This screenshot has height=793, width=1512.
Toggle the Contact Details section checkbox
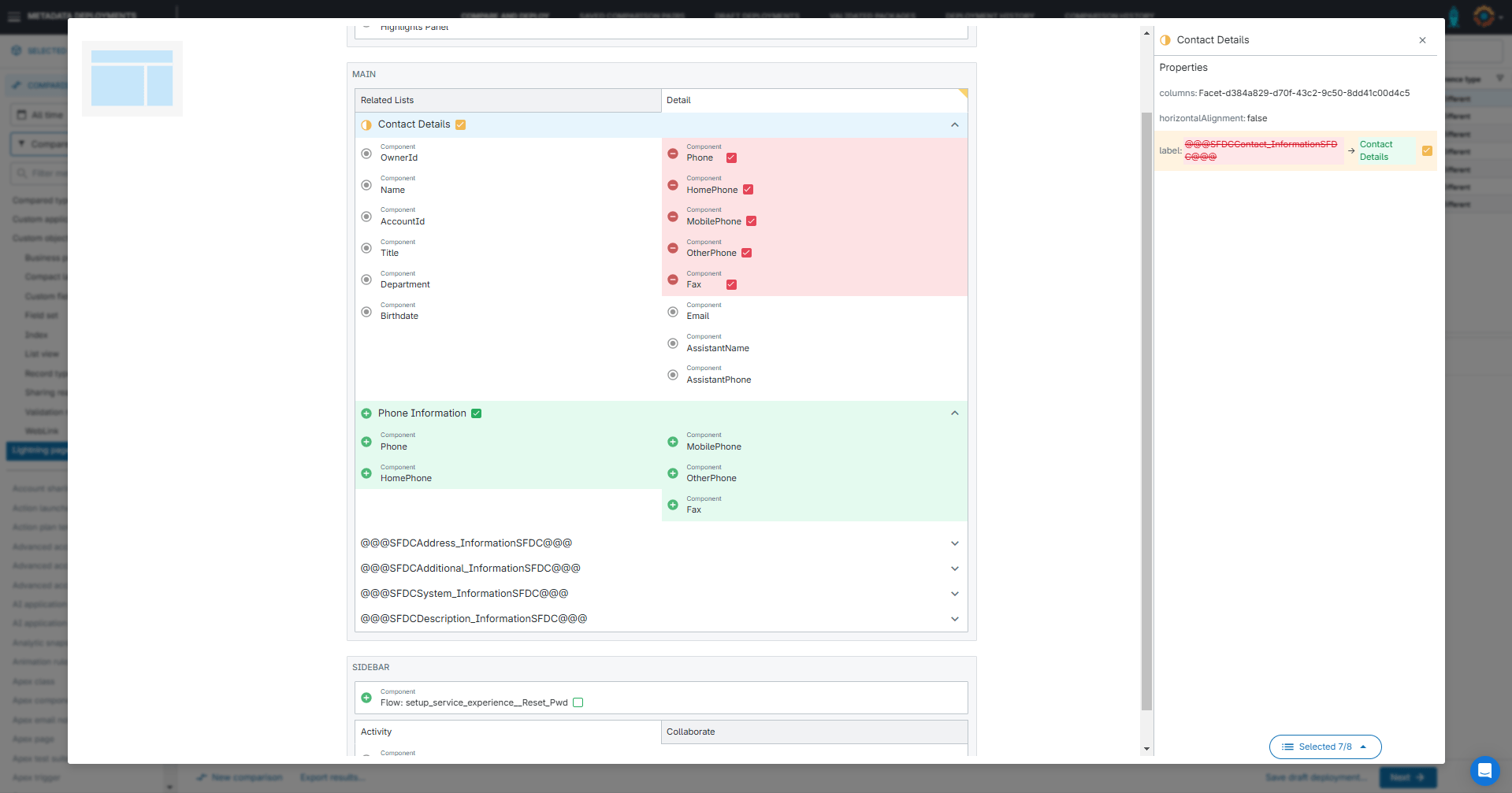(461, 124)
